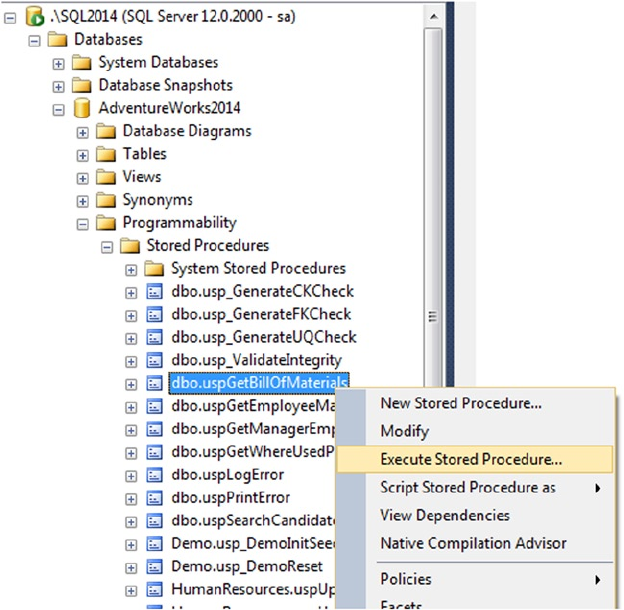624x610 pixels.
Task: Expand the Views node
Action: click(82, 179)
